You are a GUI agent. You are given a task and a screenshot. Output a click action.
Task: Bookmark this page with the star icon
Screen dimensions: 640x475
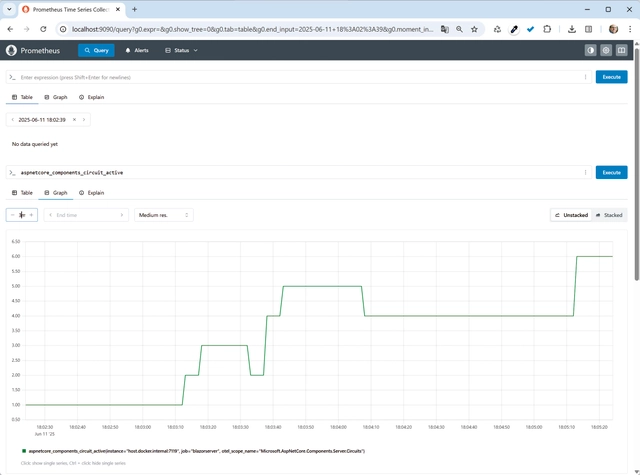pyautogui.click(x=475, y=29)
